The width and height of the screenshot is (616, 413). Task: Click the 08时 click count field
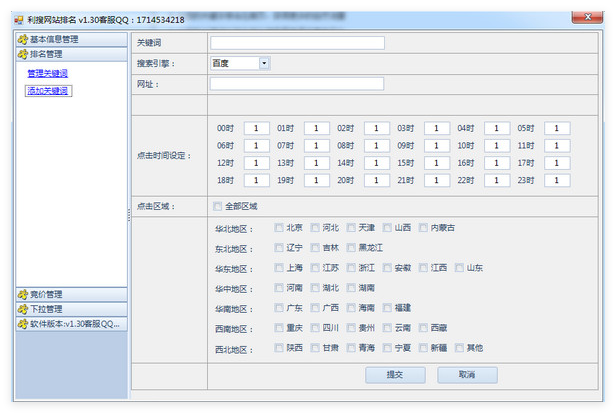click(377, 146)
